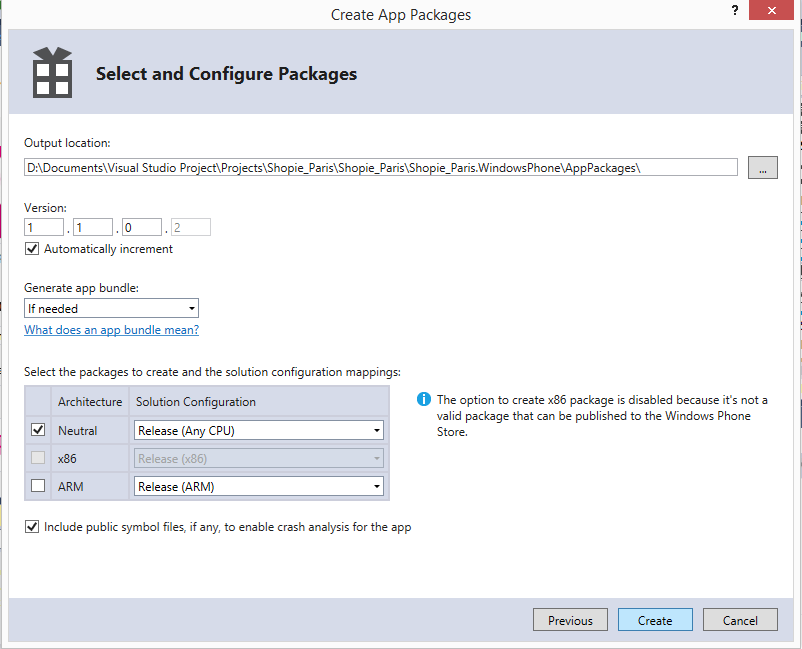The height and width of the screenshot is (649, 802).
Task: Toggle the Automatically increment checkbox
Action: [32, 249]
